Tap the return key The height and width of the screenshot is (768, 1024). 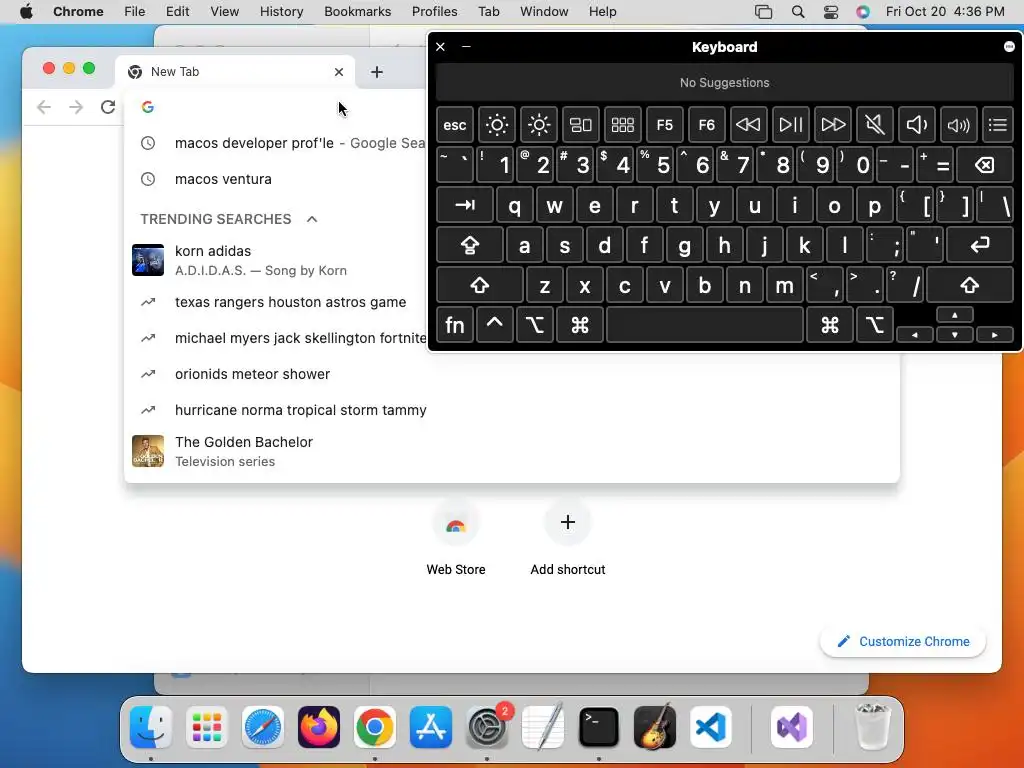click(980, 246)
